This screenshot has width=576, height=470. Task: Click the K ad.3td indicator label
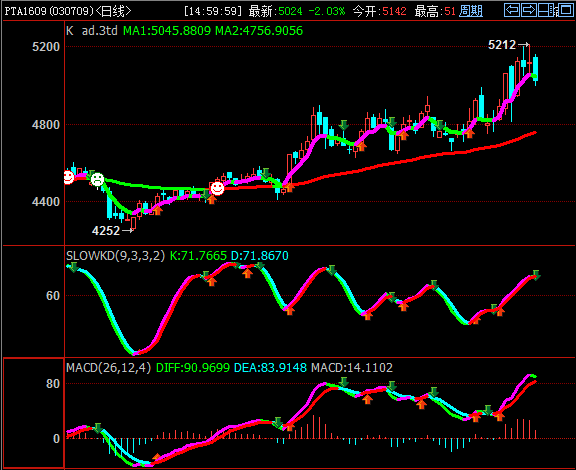click(x=92, y=31)
